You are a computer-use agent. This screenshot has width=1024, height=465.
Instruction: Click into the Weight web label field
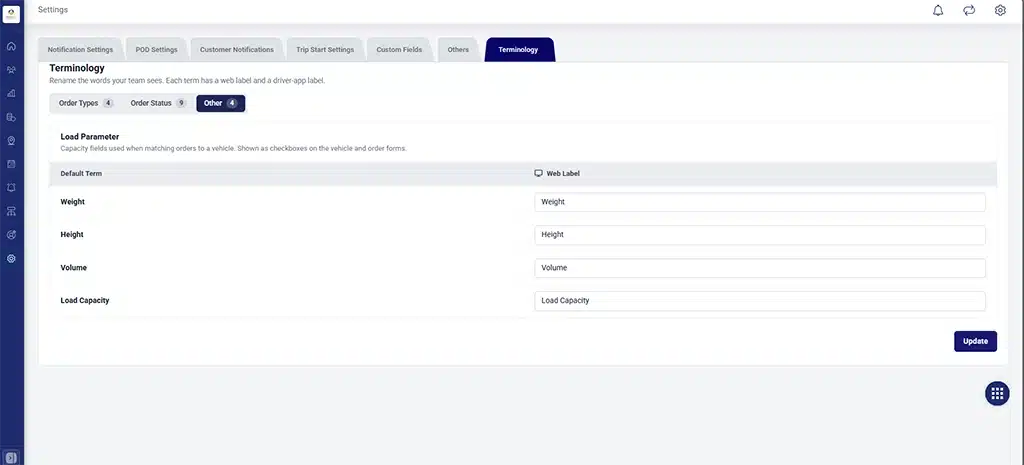(760, 202)
